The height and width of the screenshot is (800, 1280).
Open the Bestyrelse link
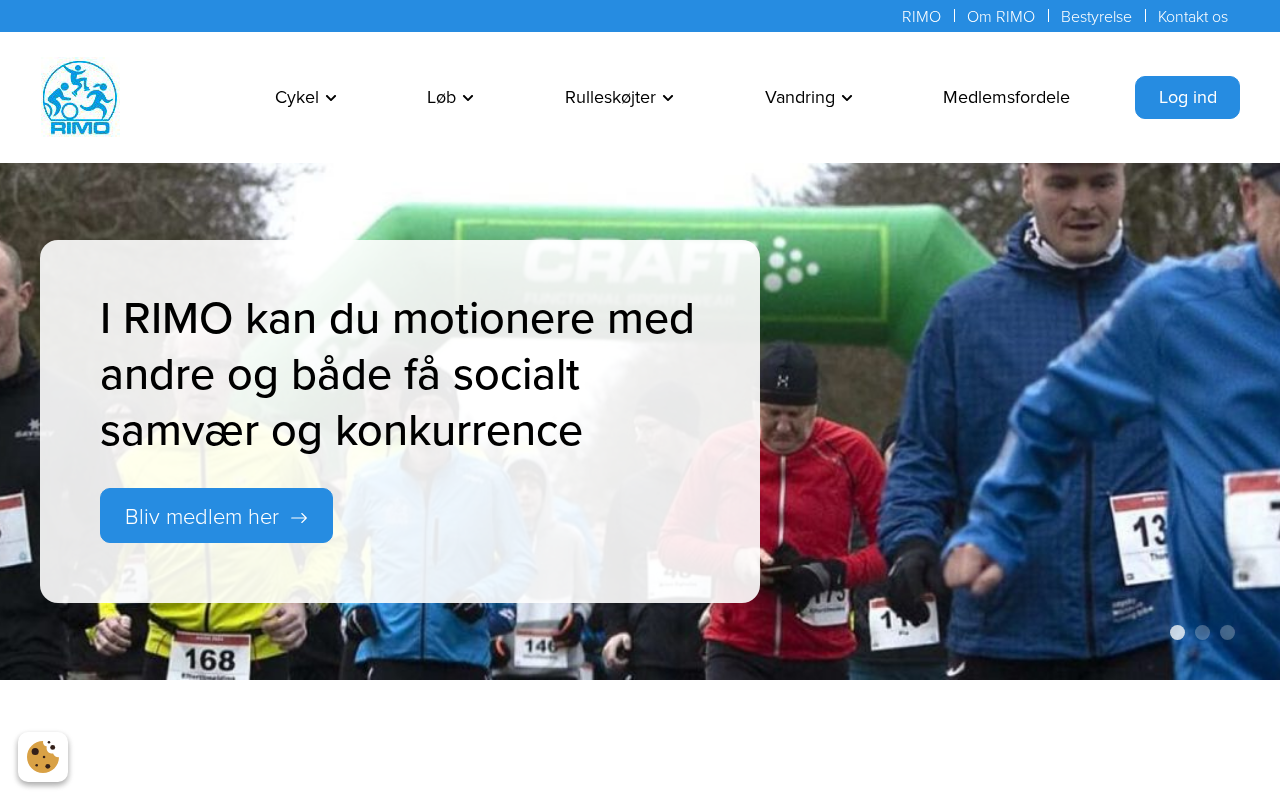pos(1096,16)
